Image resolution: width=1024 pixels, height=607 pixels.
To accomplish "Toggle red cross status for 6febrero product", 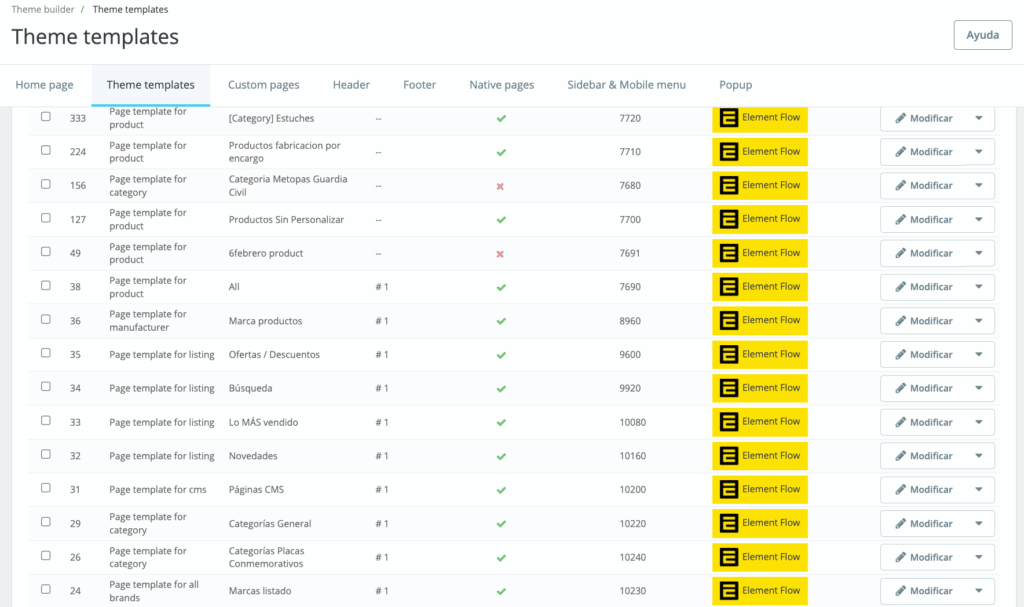I will tap(500, 254).
